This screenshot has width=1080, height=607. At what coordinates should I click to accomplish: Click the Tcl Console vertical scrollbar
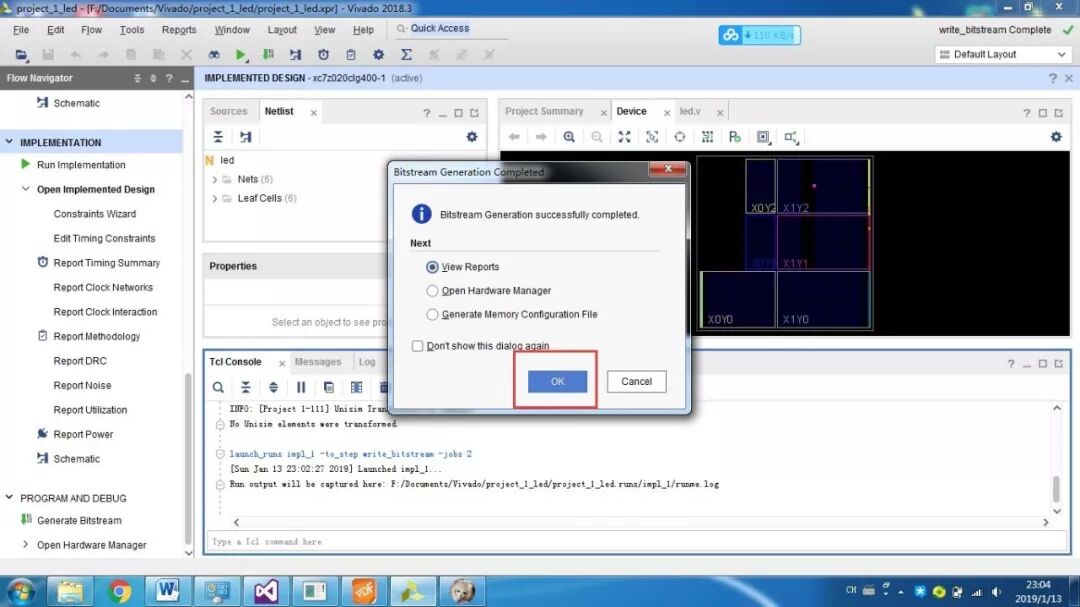(x=1057, y=488)
